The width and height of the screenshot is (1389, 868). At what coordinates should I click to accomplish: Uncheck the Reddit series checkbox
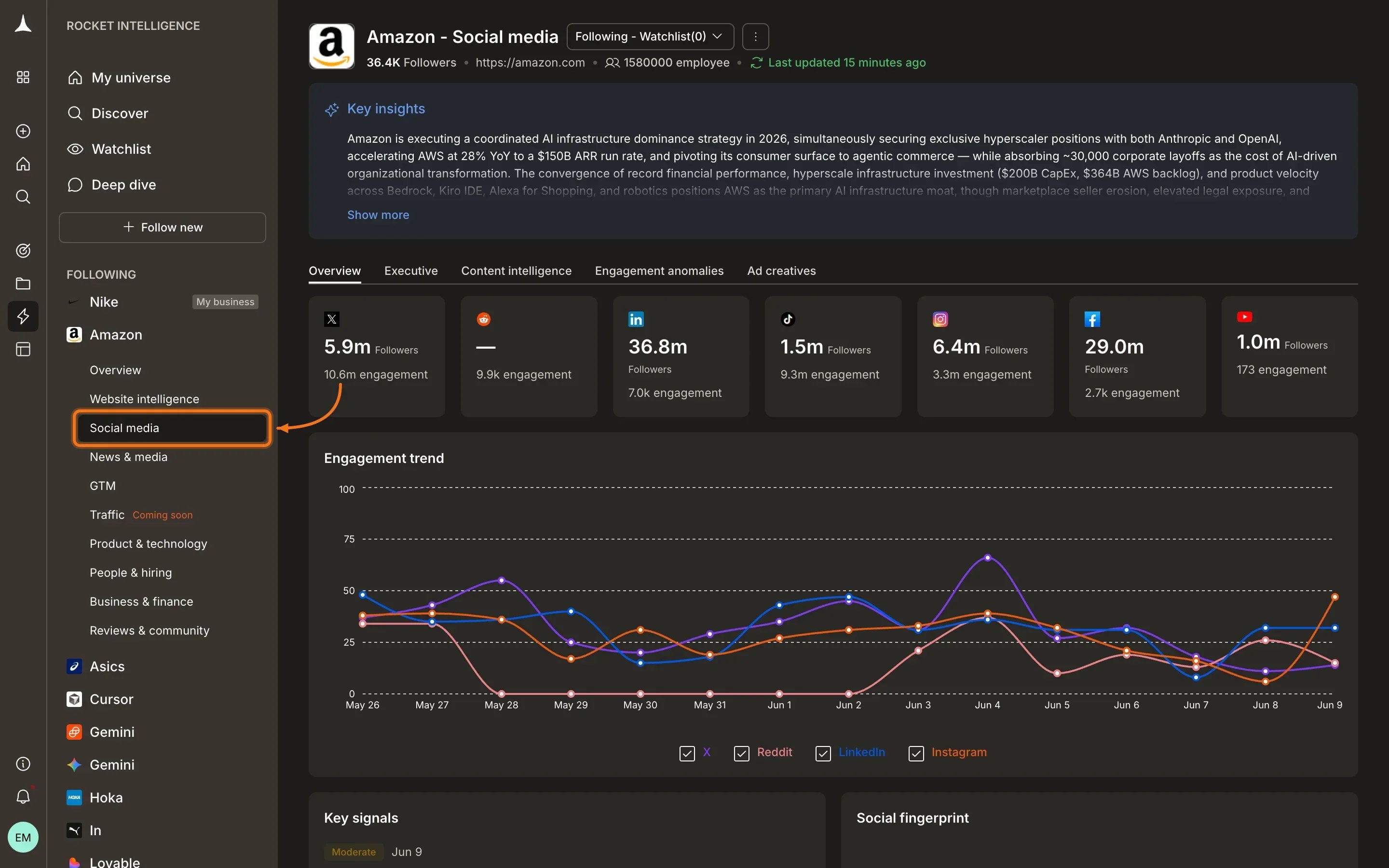[x=742, y=753]
